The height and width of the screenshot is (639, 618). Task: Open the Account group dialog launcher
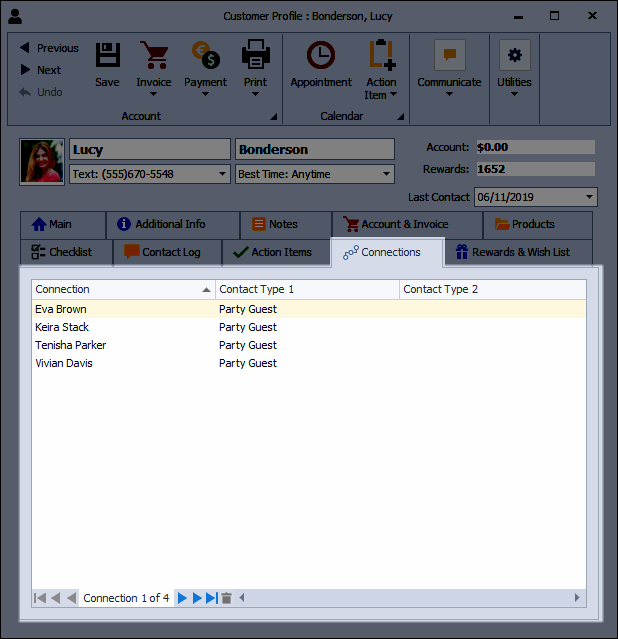pyautogui.click(x=274, y=117)
